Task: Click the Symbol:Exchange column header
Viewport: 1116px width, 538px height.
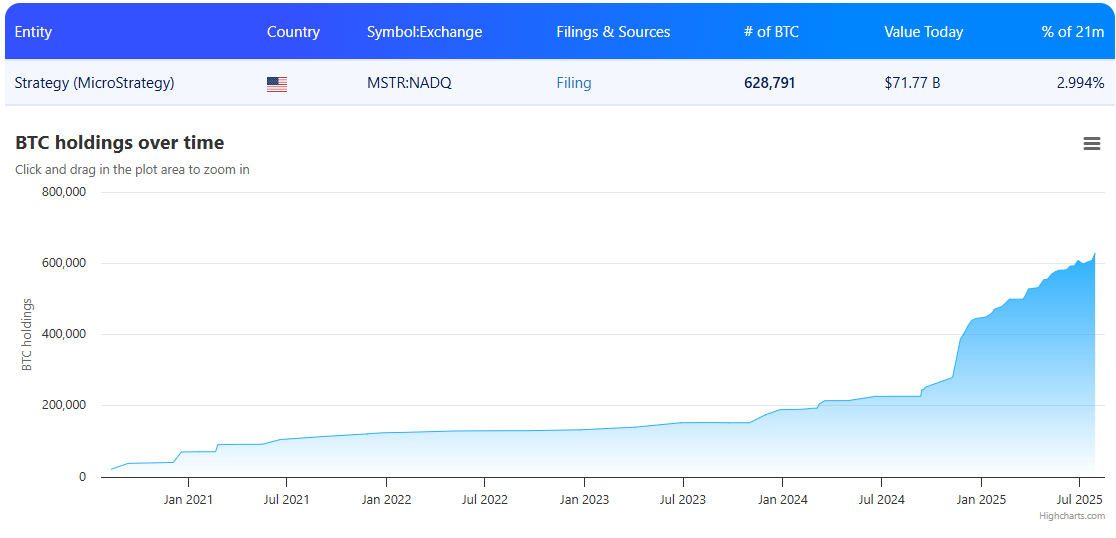Action: click(x=424, y=32)
